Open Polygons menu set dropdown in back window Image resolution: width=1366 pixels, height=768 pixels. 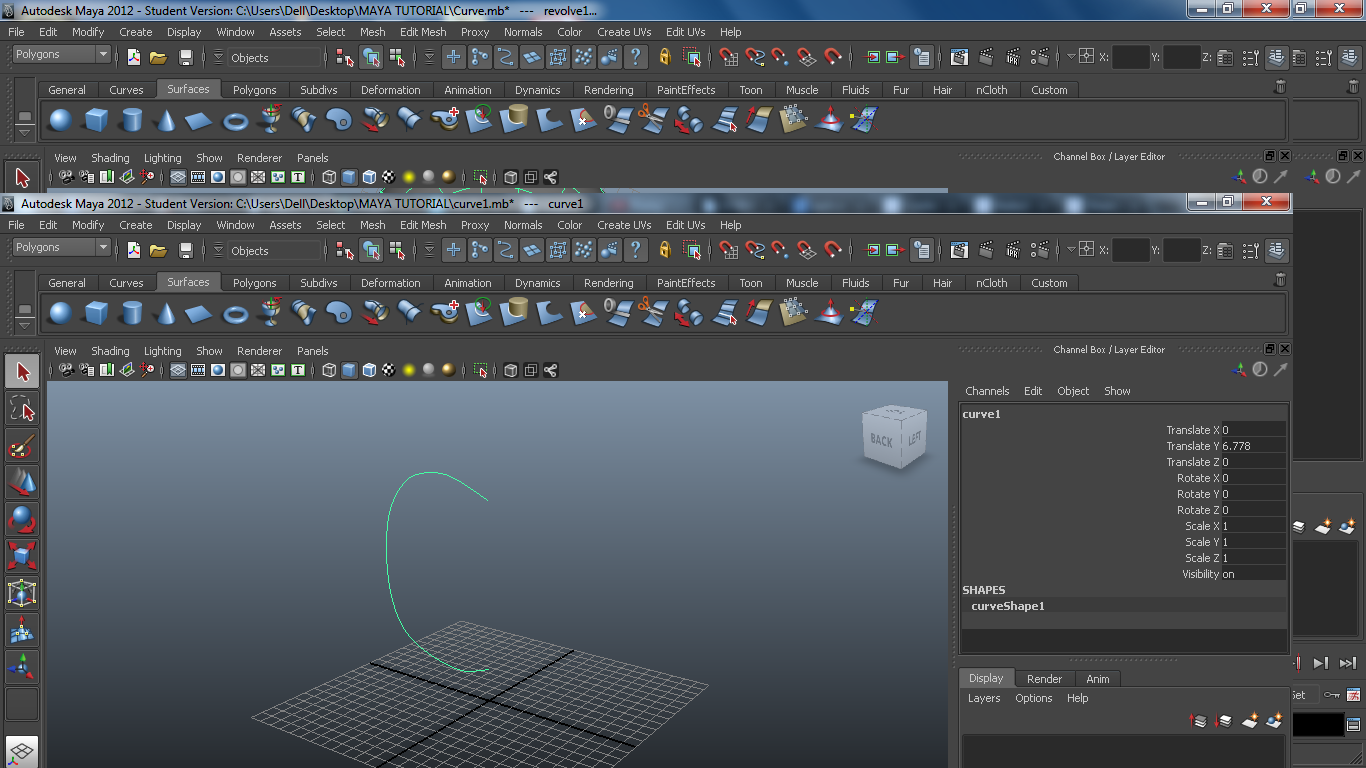coord(61,55)
